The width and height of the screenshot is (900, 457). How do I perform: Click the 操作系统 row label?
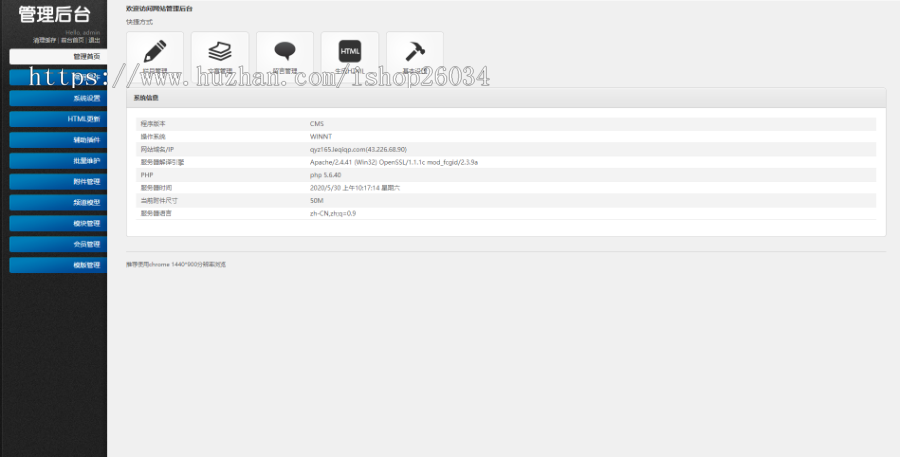(153, 137)
